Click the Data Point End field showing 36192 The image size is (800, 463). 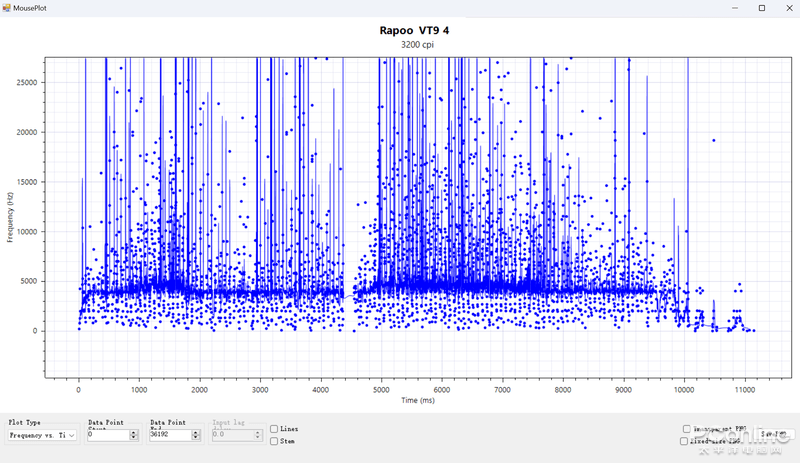pyautogui.click(x=170, y=435)
